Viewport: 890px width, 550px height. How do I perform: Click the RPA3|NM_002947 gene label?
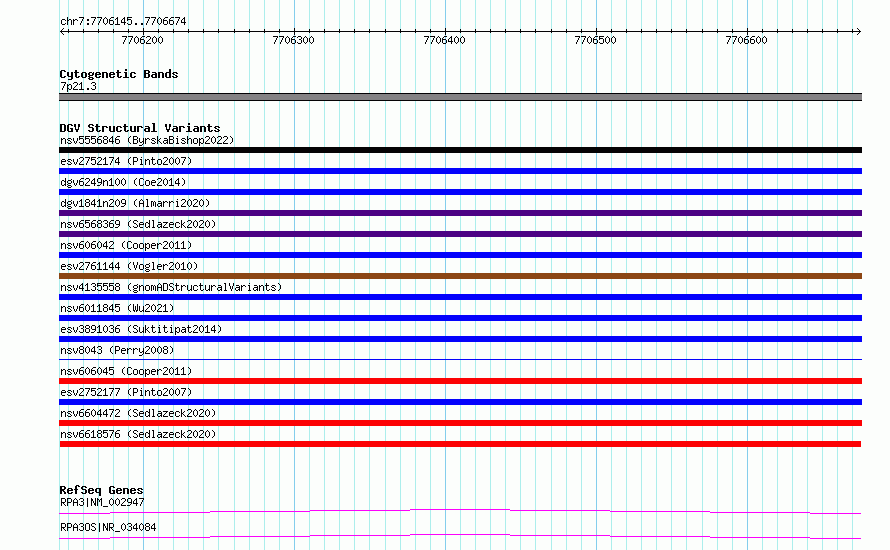click(102, 502)
